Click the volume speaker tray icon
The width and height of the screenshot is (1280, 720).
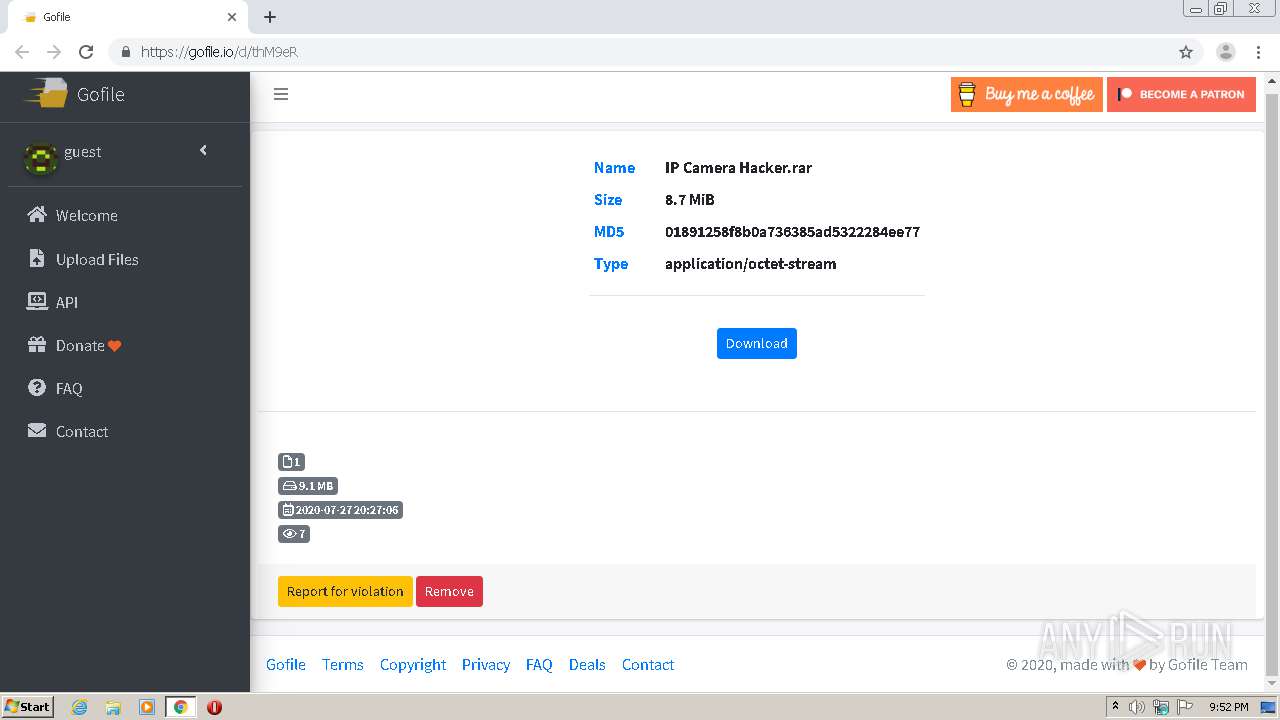coord(1137,707)
